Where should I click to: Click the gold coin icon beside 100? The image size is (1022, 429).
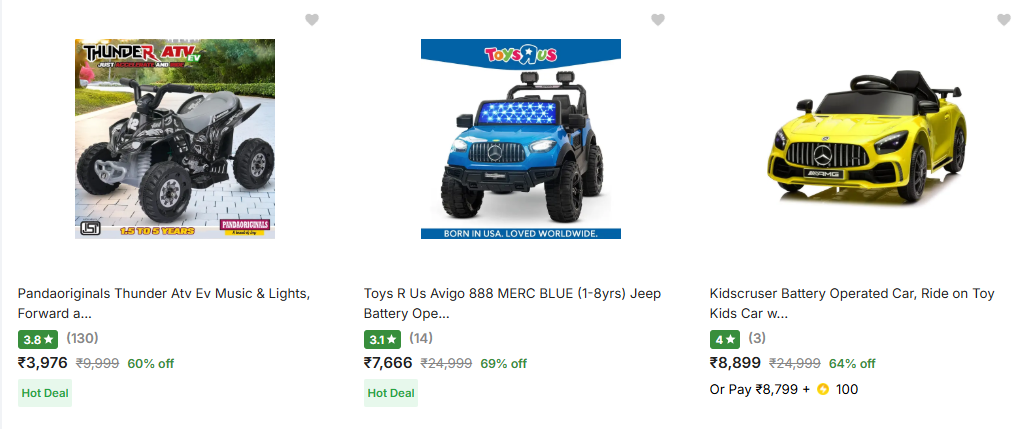[x=823, y=389]
